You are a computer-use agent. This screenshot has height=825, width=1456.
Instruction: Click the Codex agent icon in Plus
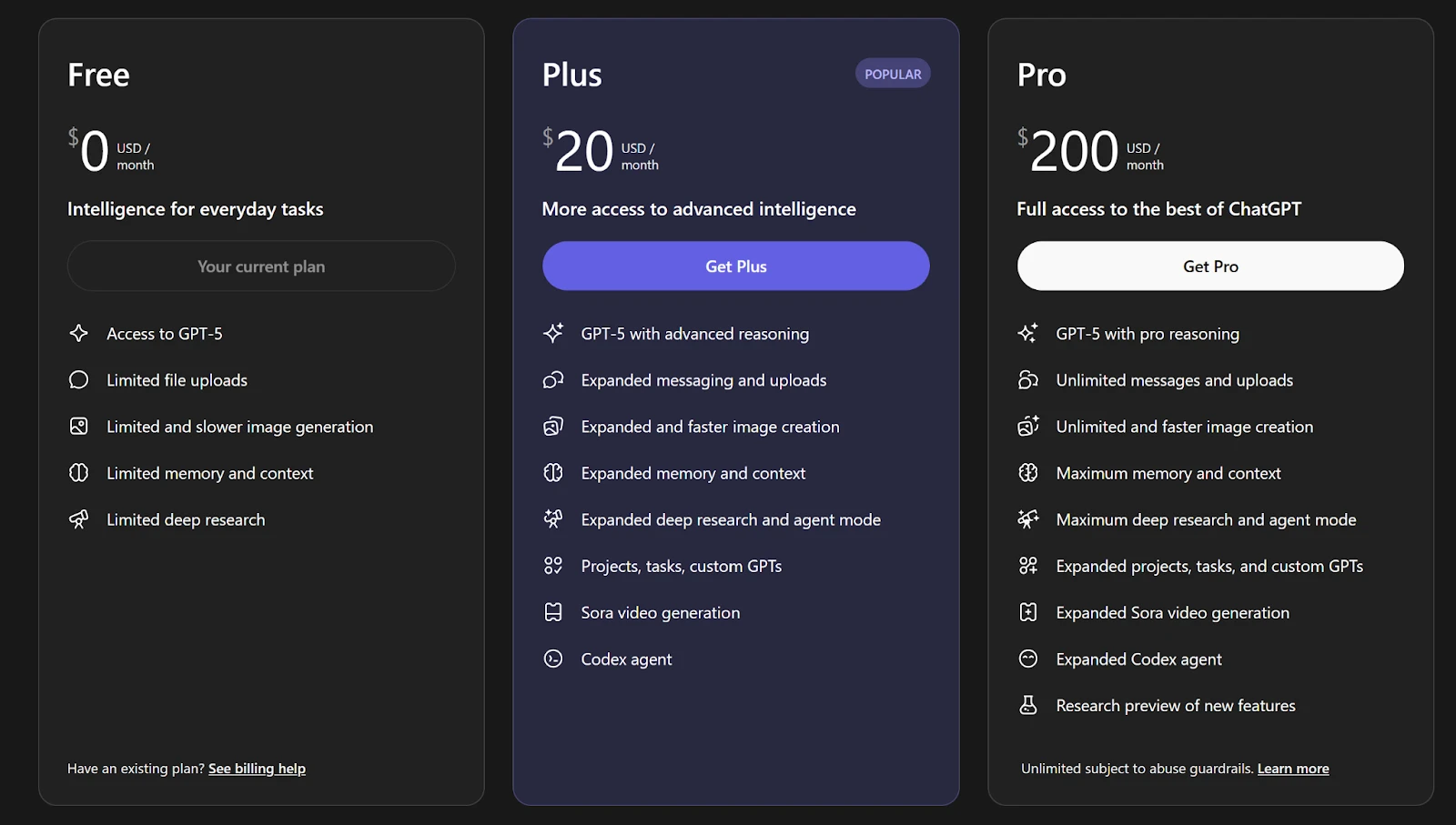click(553, 659)
